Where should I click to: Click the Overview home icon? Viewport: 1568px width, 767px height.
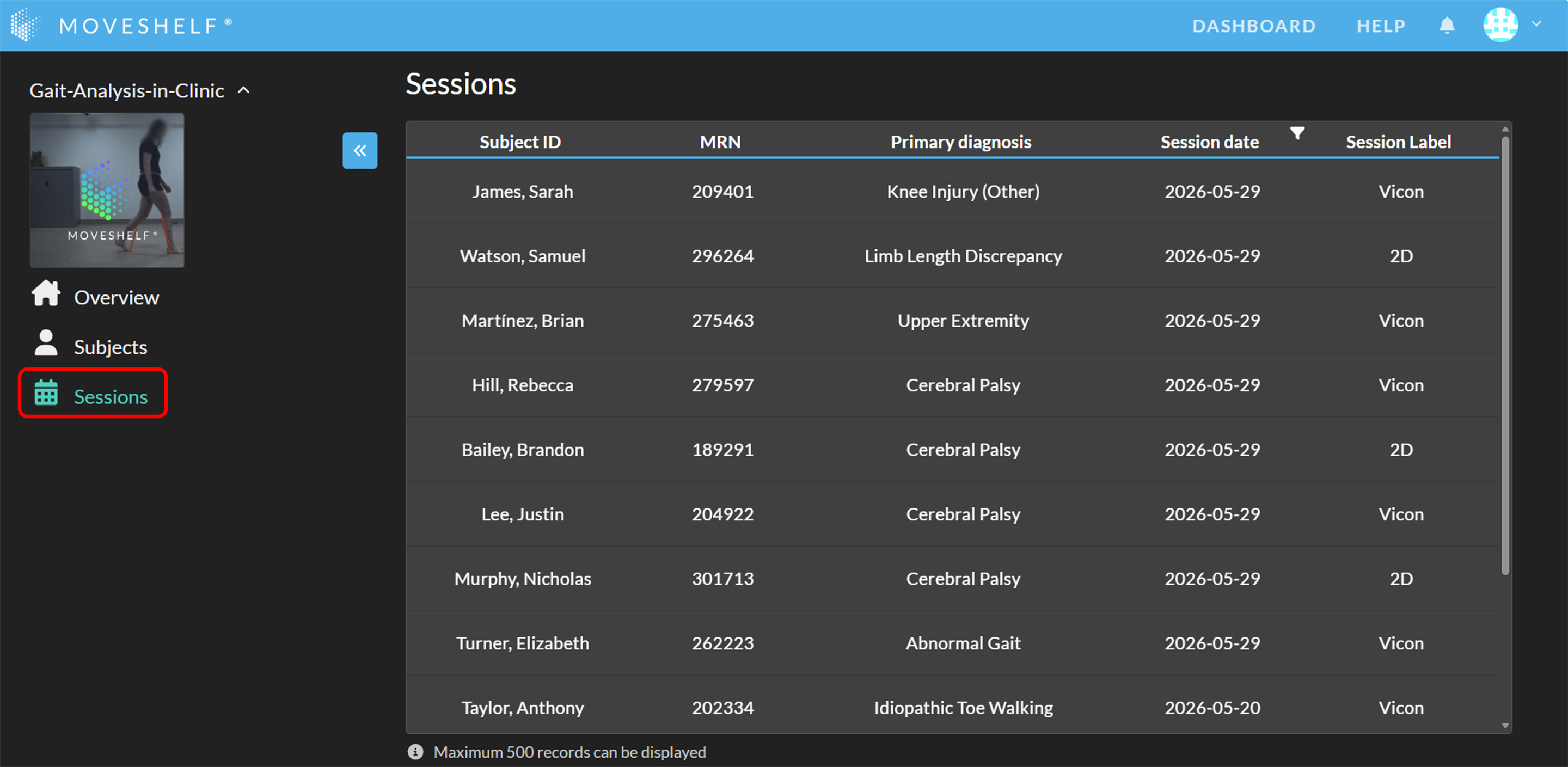(46, 293)
